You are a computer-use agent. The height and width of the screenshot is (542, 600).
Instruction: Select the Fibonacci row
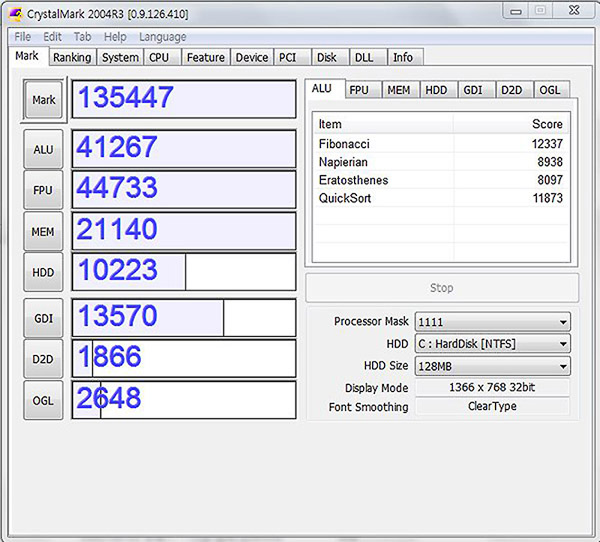(x=441, y=144)
